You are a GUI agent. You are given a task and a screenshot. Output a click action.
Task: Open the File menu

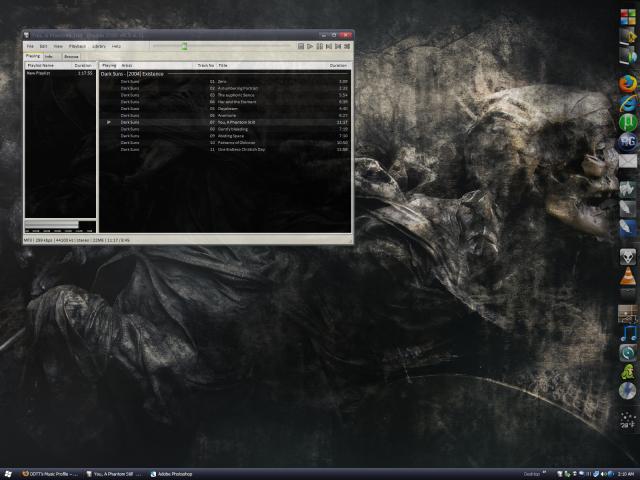tap(30, 46)
